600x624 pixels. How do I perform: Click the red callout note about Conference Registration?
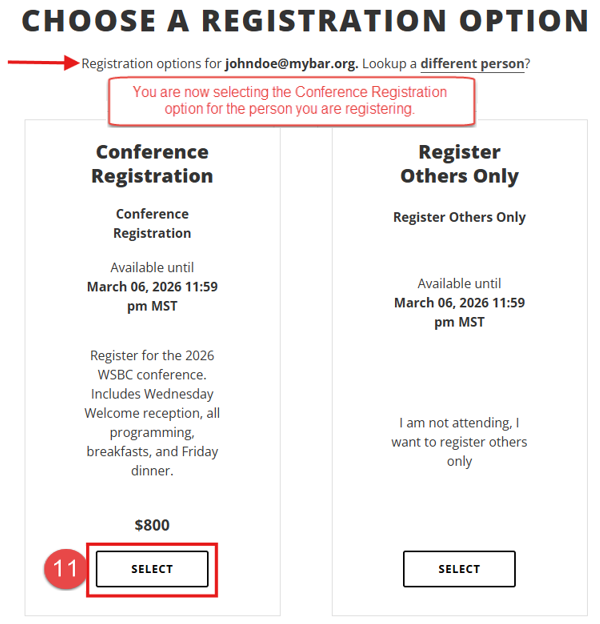(289, 101)
